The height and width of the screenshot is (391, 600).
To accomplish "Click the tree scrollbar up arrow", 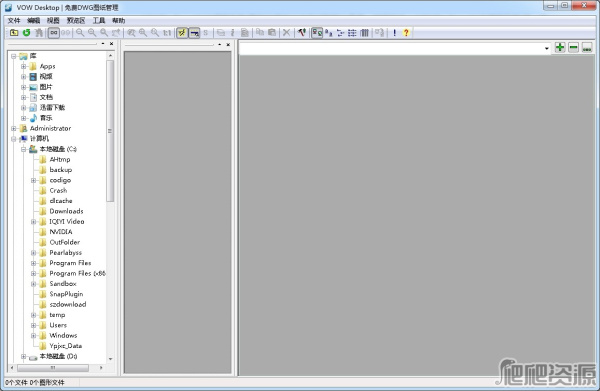I will tap(110, 56).
